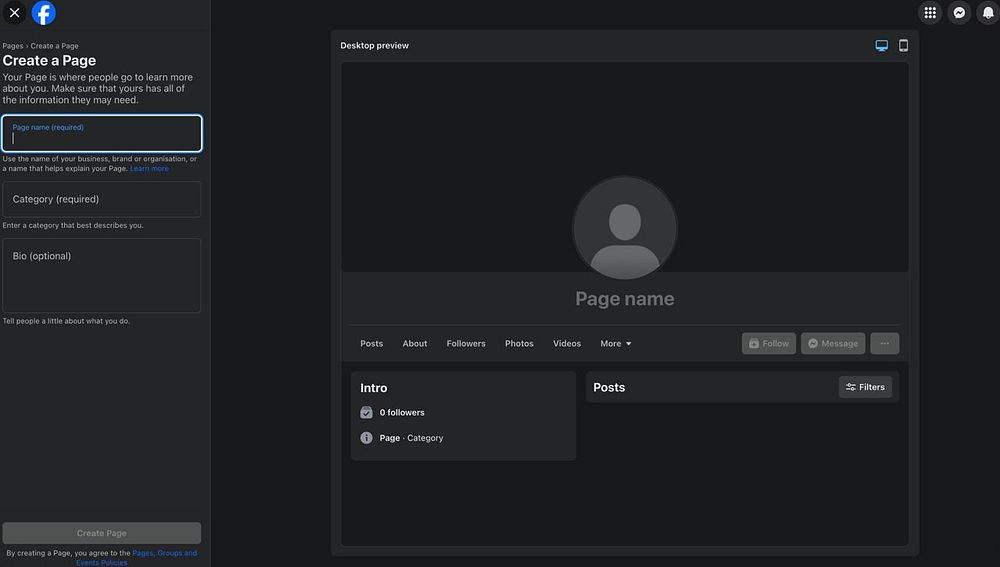This screenshot has width=1000, height=567.
Task: Click the Page · Category text
Action: pyautogui.click(x=411, y=438)
